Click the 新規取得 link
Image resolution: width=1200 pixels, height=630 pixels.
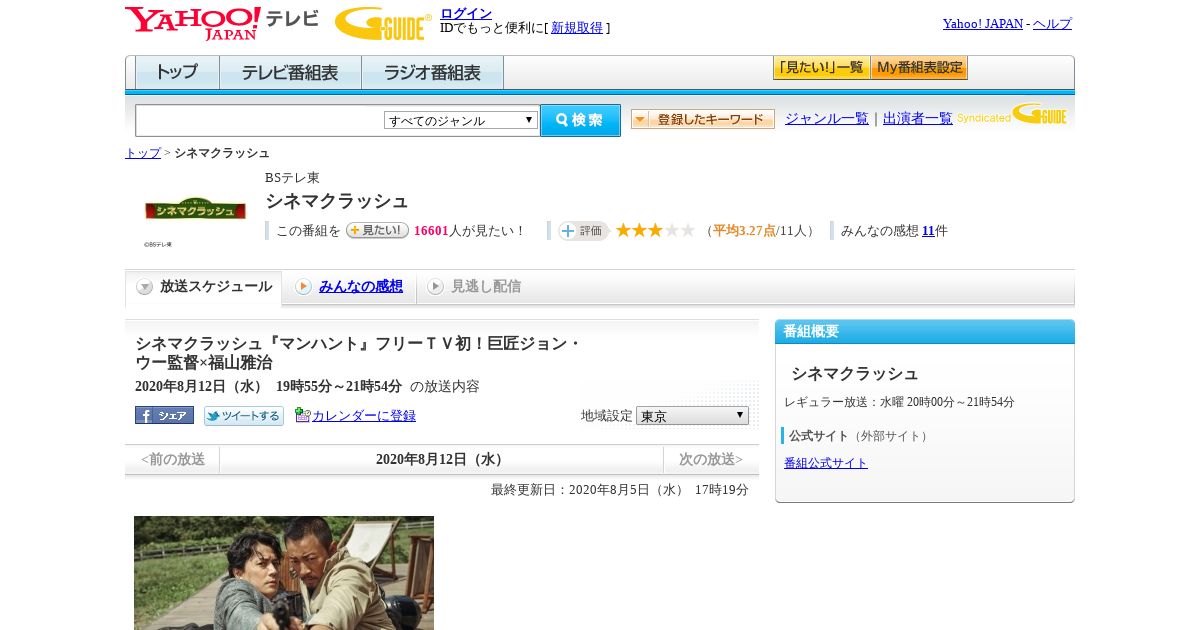click(x=577, y=28)
